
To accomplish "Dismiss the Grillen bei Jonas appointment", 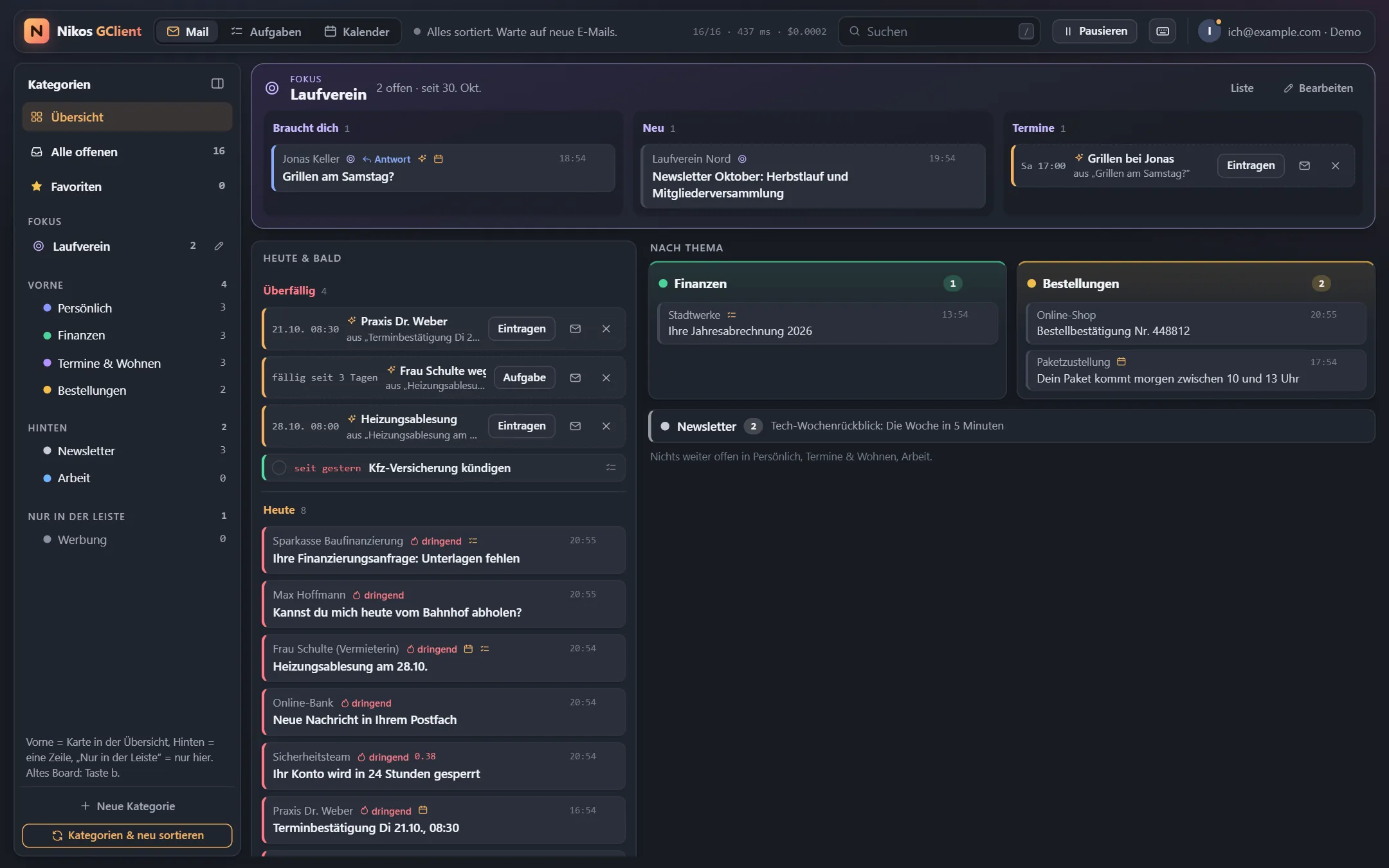I will tap(1336, 166).
